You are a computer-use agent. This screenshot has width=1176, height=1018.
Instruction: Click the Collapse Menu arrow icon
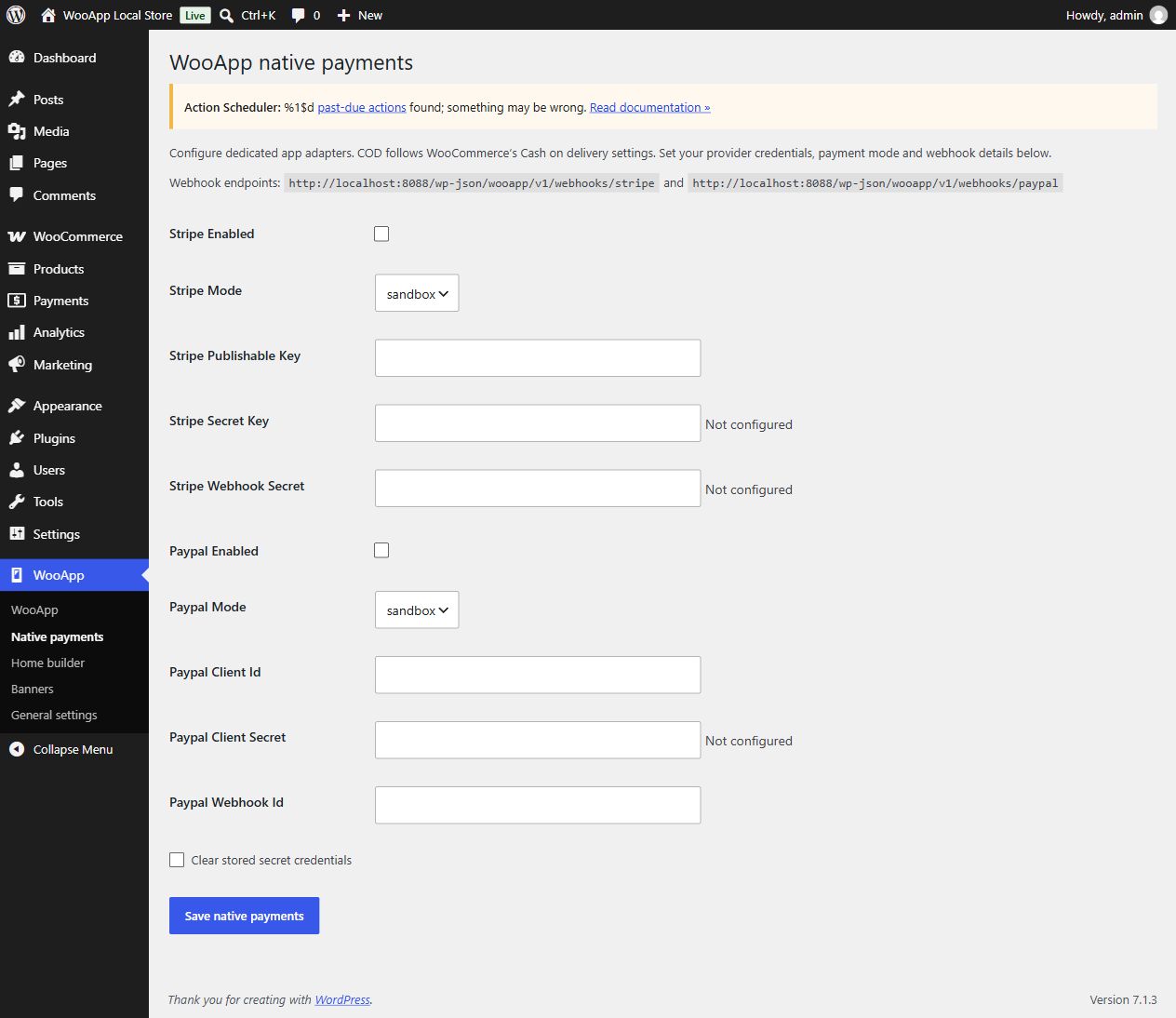[x=17, y=749]
